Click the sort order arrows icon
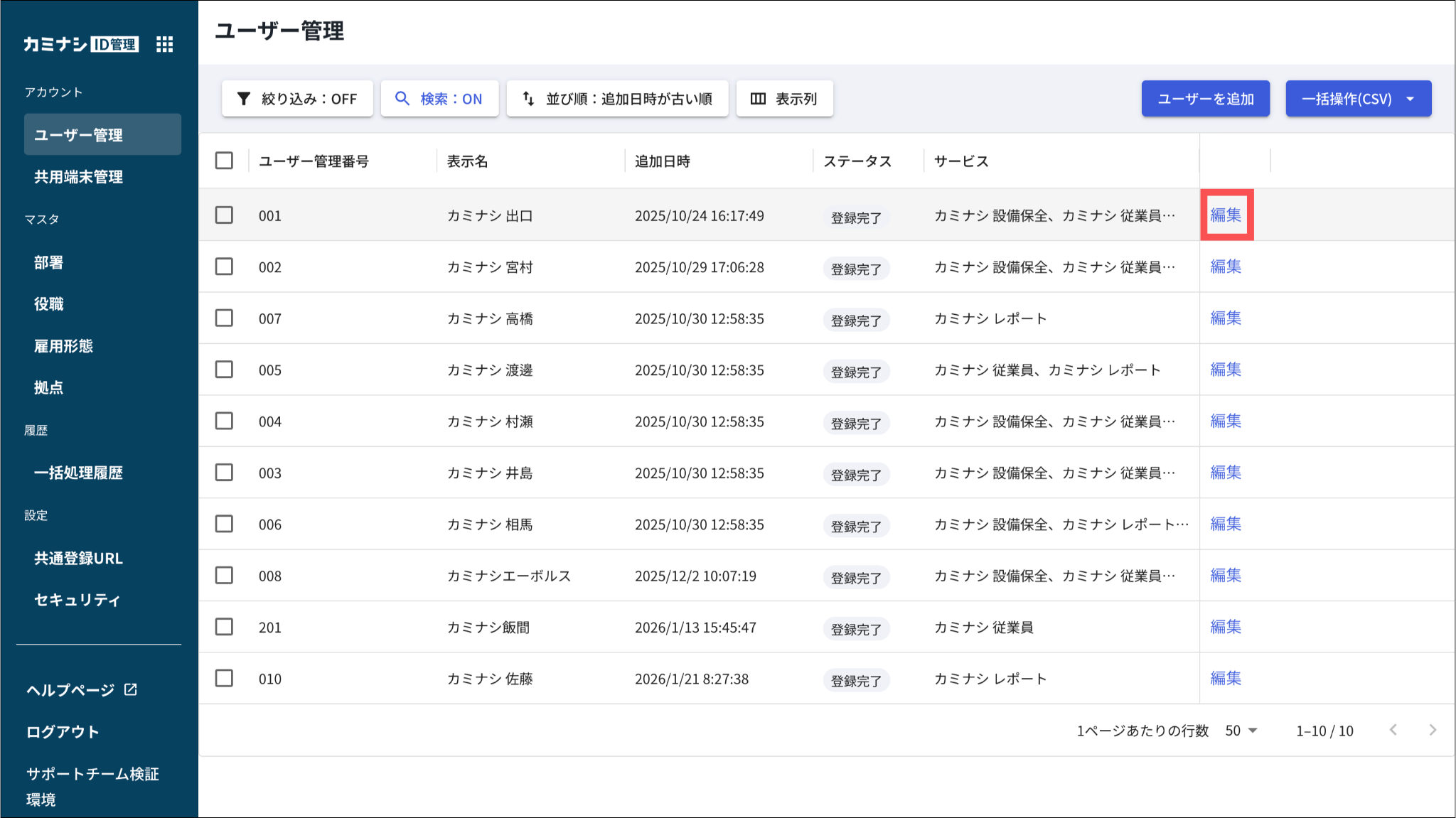The width and height of the screenshot is (1456, 818). (x=528, y=99)
